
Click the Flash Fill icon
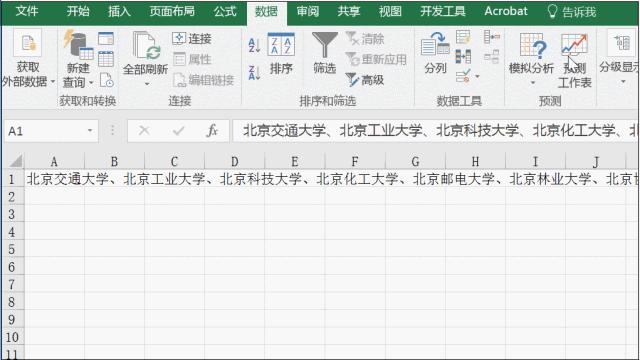(463, 37)
